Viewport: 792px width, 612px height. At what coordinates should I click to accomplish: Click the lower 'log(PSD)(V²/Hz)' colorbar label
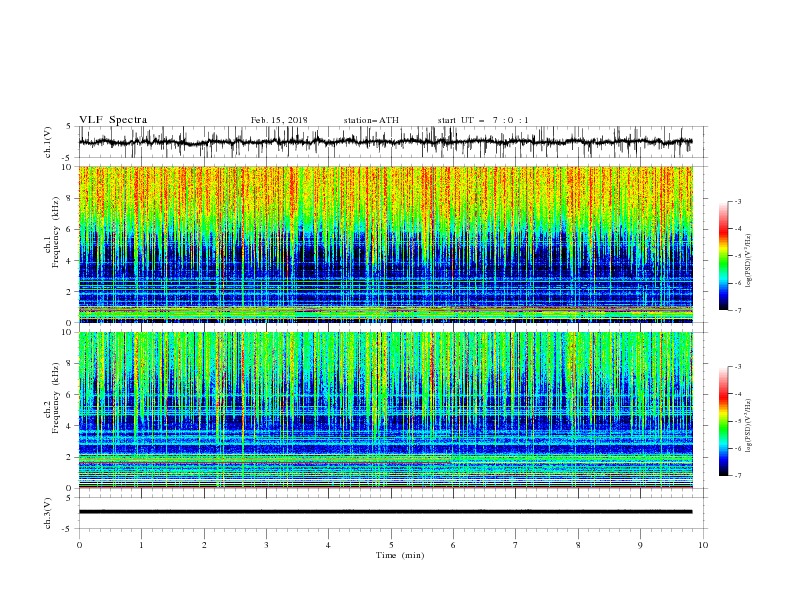click(749, 425)
